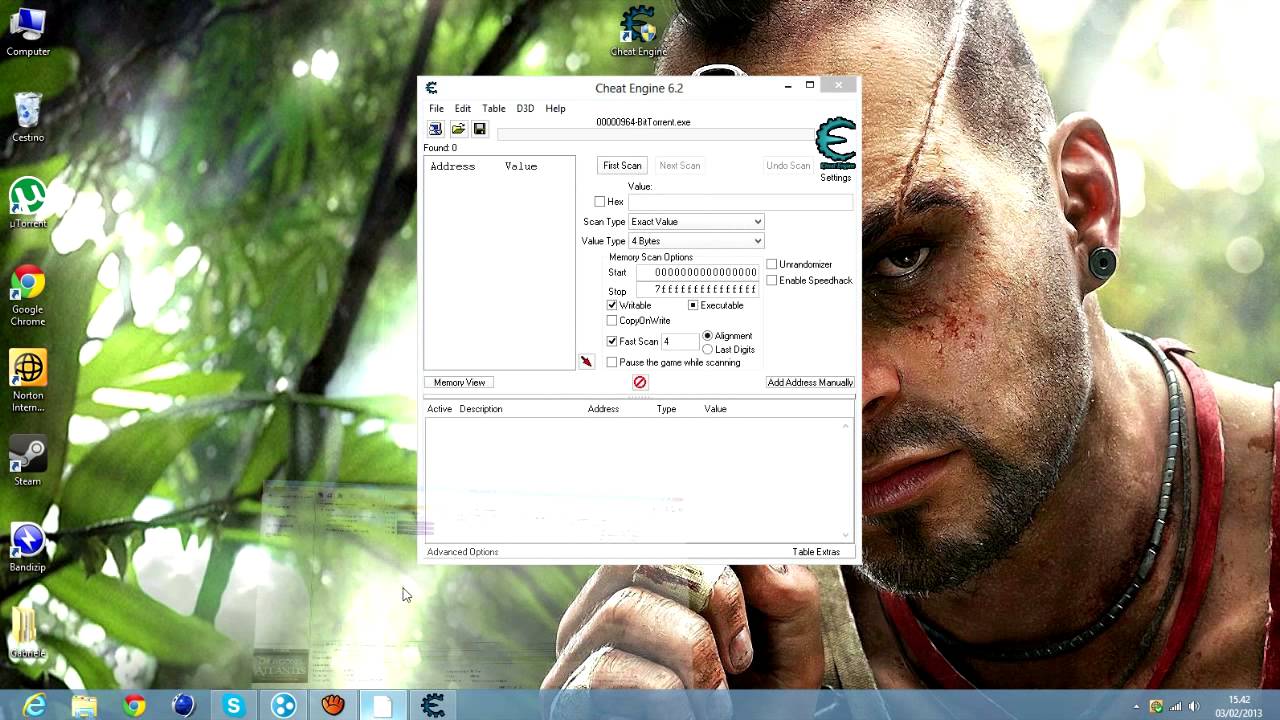The height and width of the screenshot is (720, 1280).
Task: Click the Description column header
Action: tap(481, 409)
